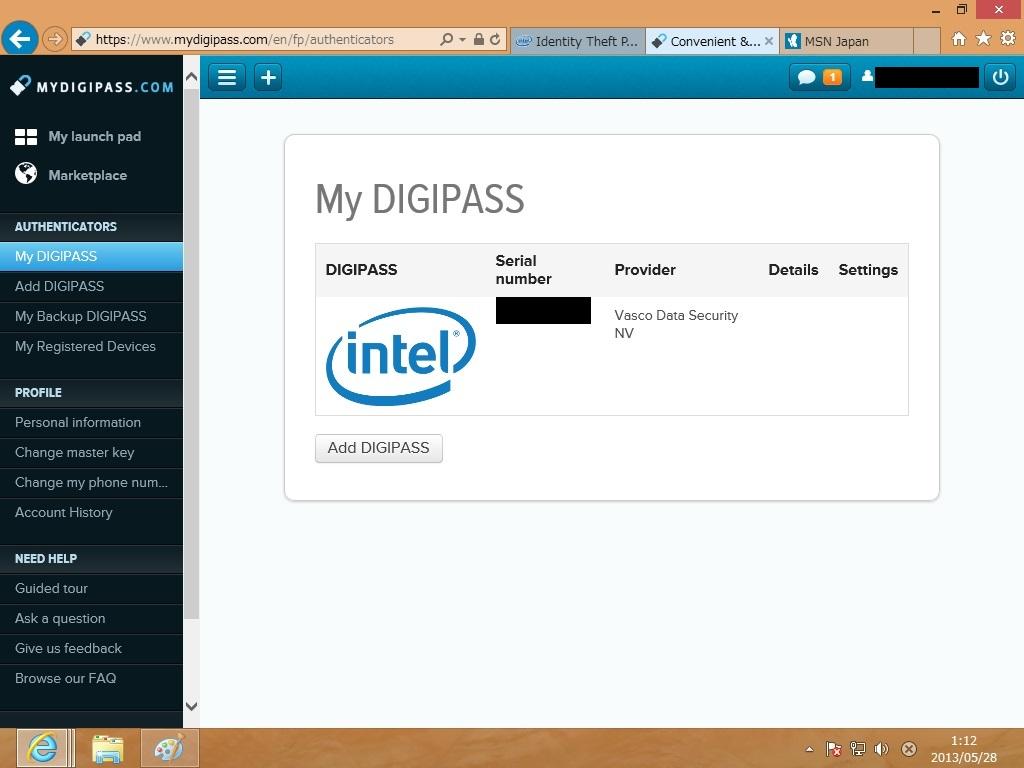Start the Guided tour
The width and height of the screenshot is (1024, 768).
point(91,588)
